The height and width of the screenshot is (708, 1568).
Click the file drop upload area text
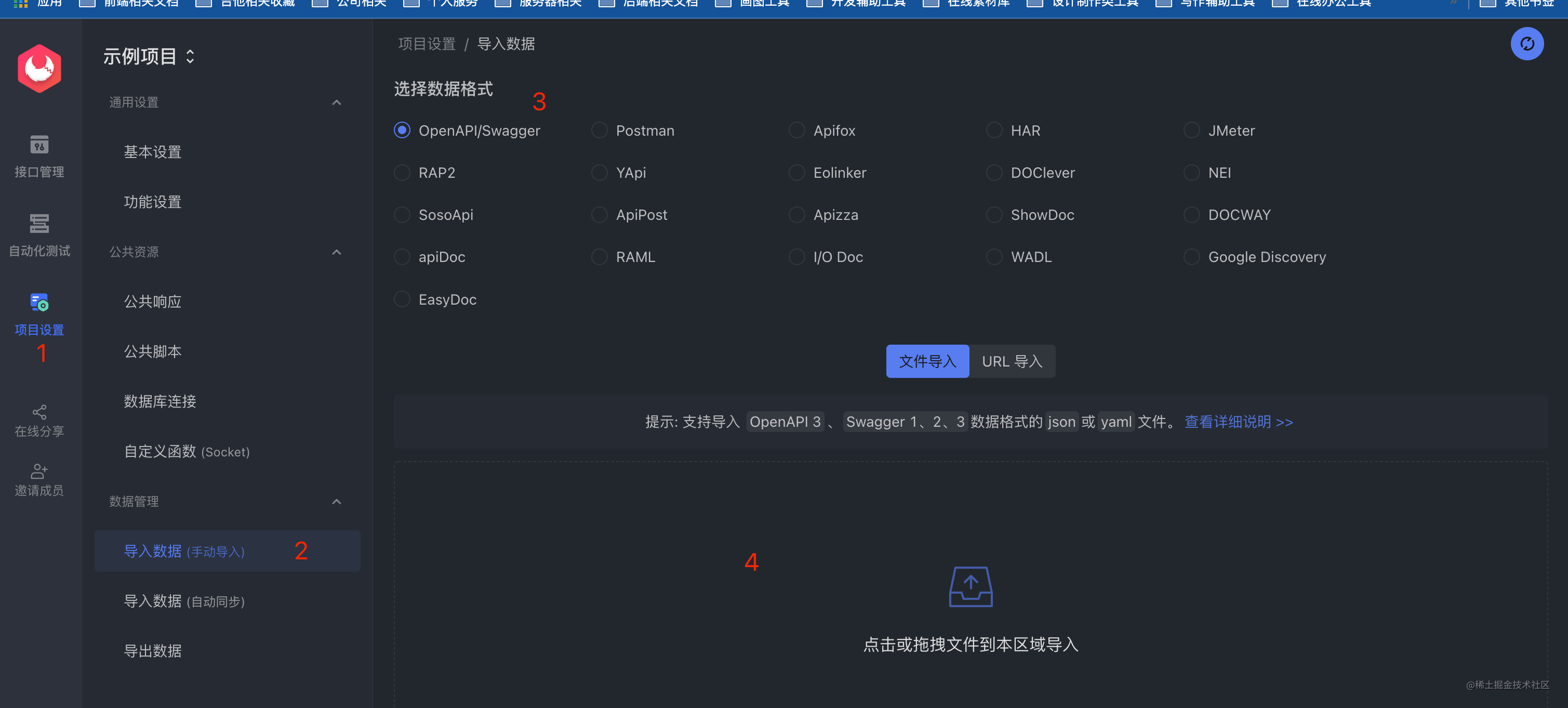pyautogui.click(x=971, y=645)
